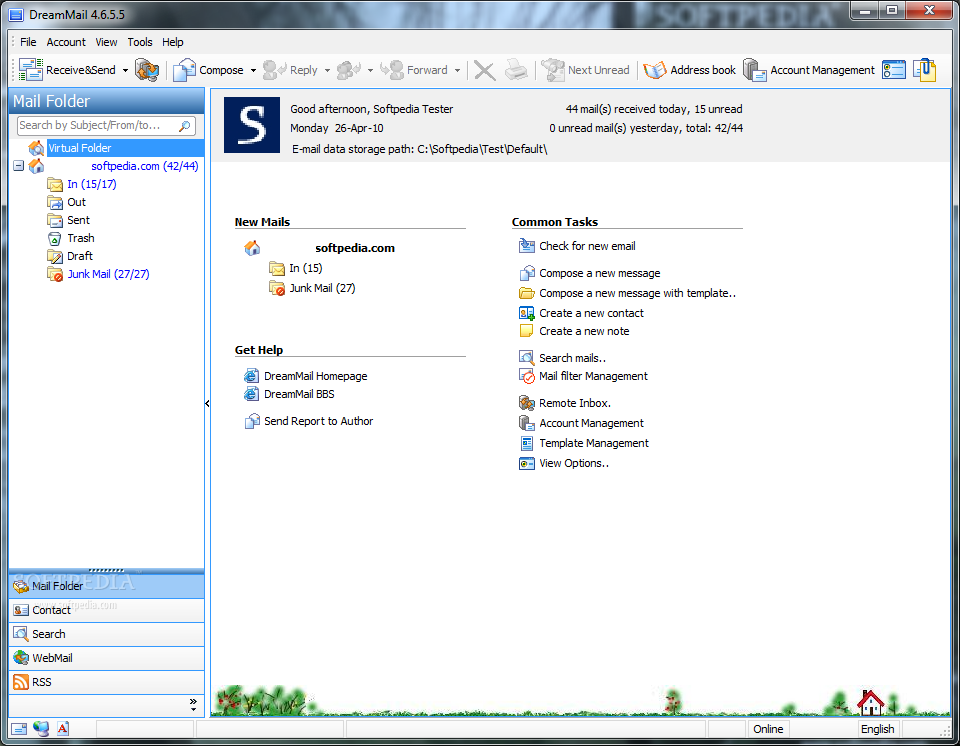Click the status bar mail window icon
960x746 pixels.
pyautogui.click(x=19, y=729)
